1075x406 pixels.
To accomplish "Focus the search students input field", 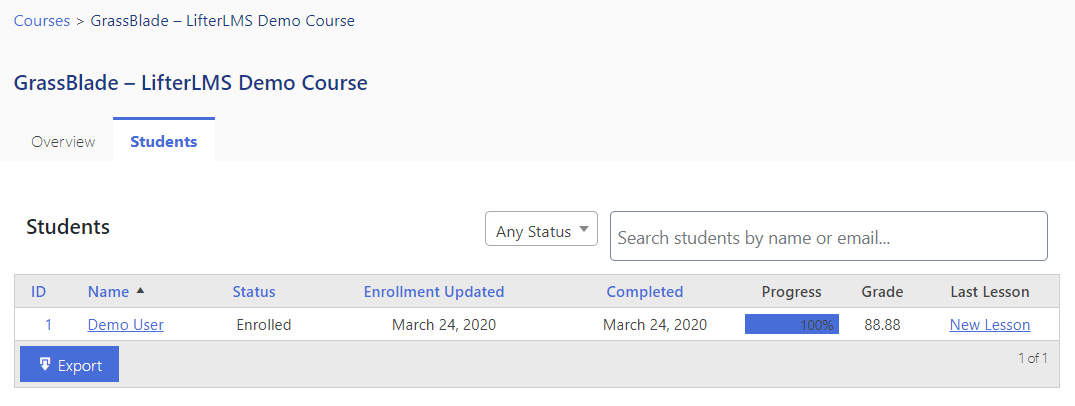I will (829, 236).
